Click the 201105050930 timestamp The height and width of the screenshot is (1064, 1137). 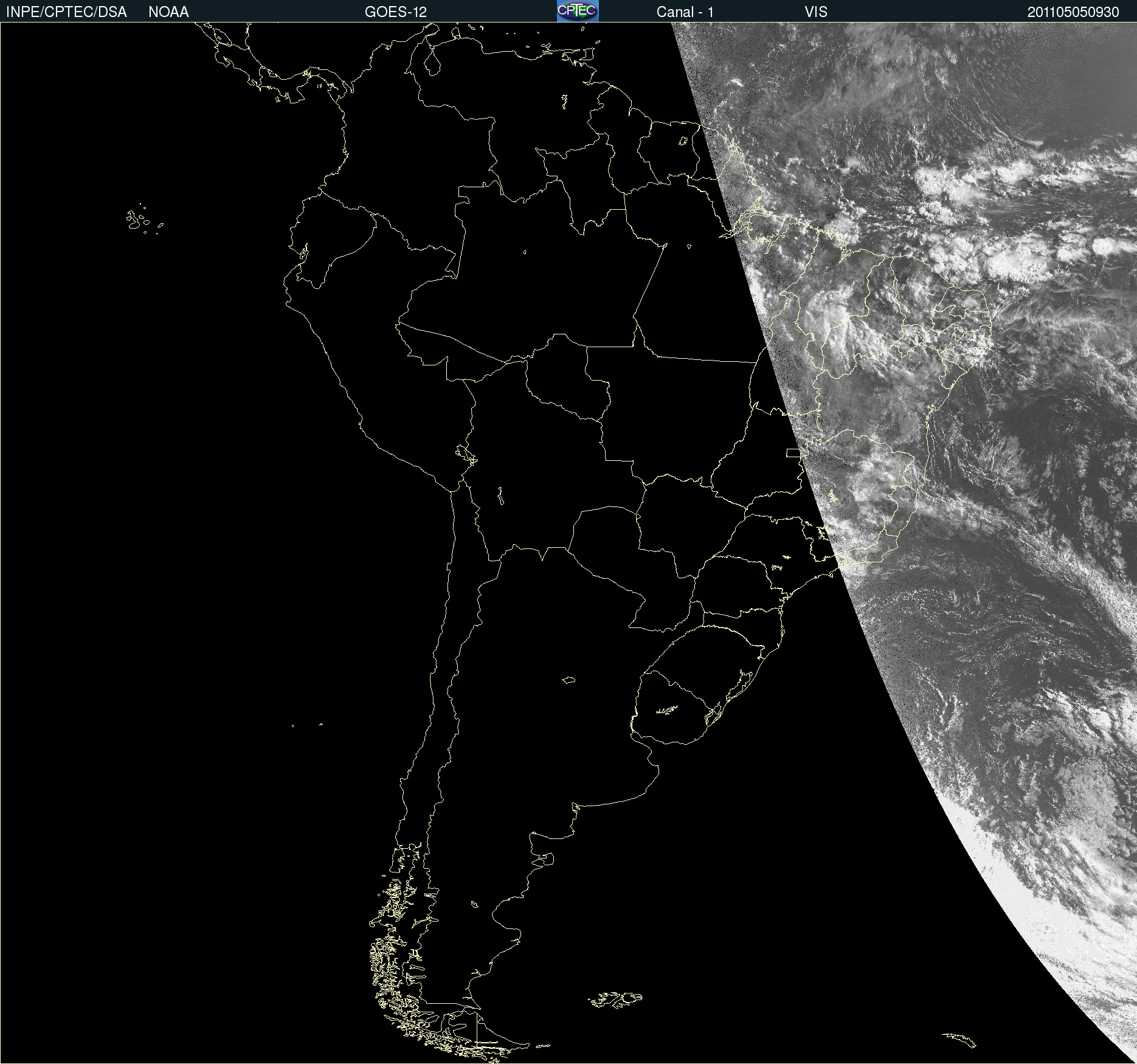1073,12
